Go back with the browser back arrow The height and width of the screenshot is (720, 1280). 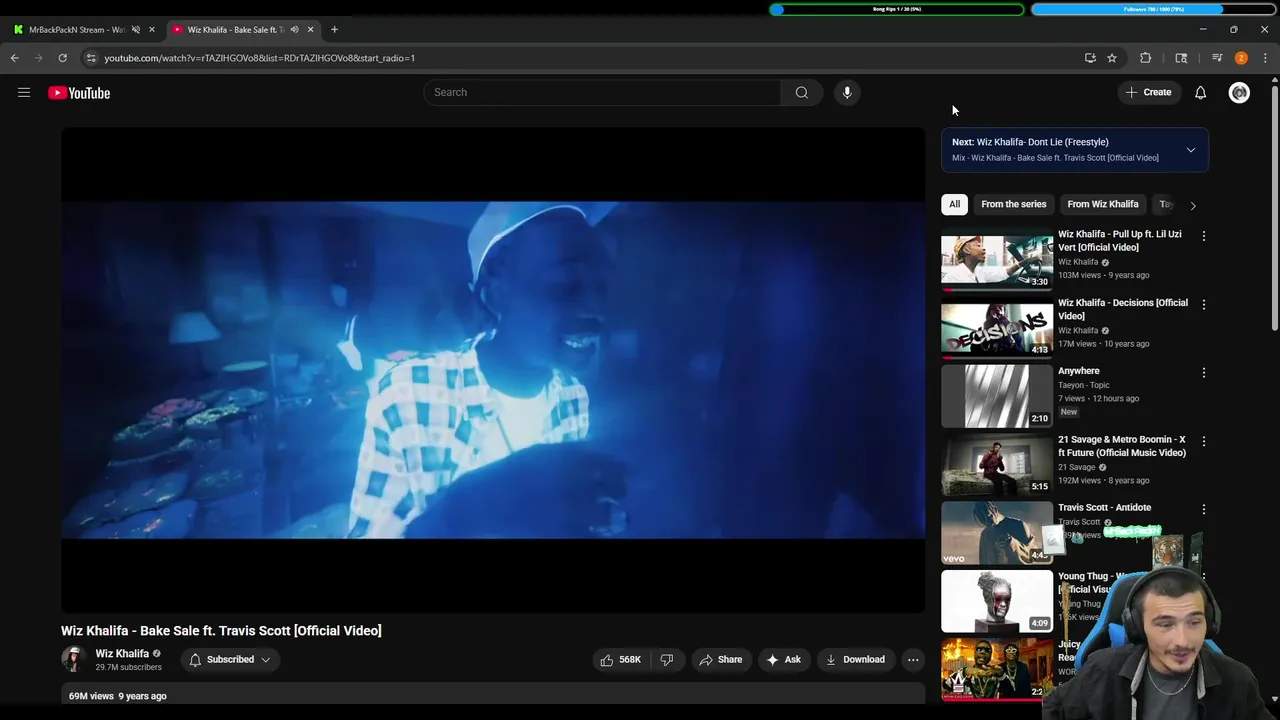pyautogui.click(x=15, y=58)
